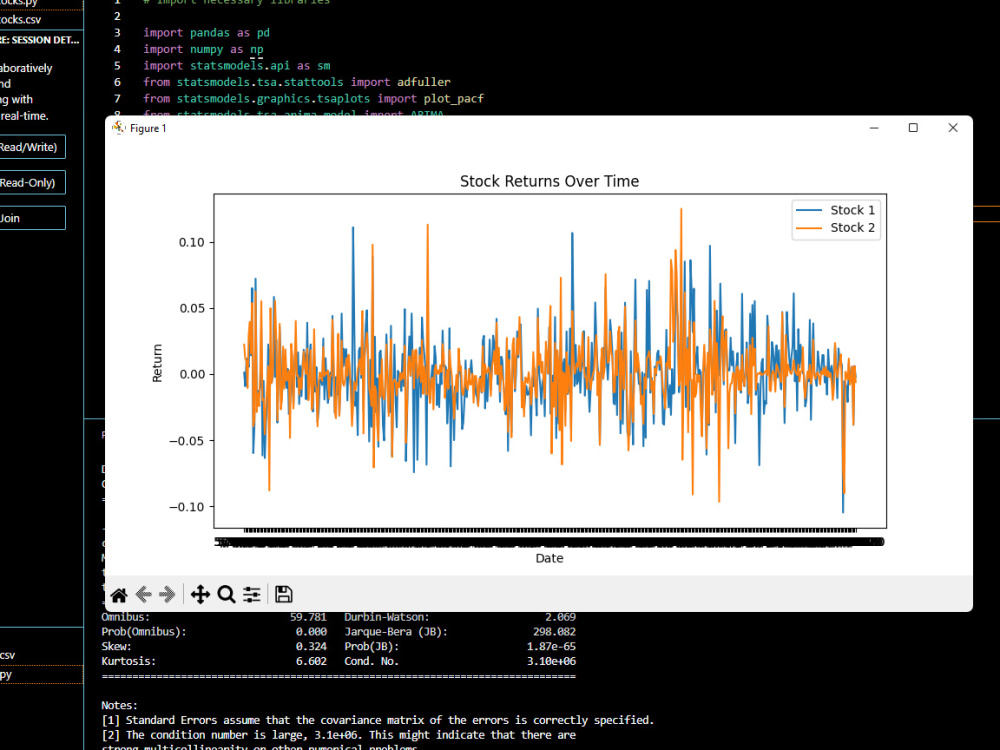Click the Notes: heading in terminal

119,705
